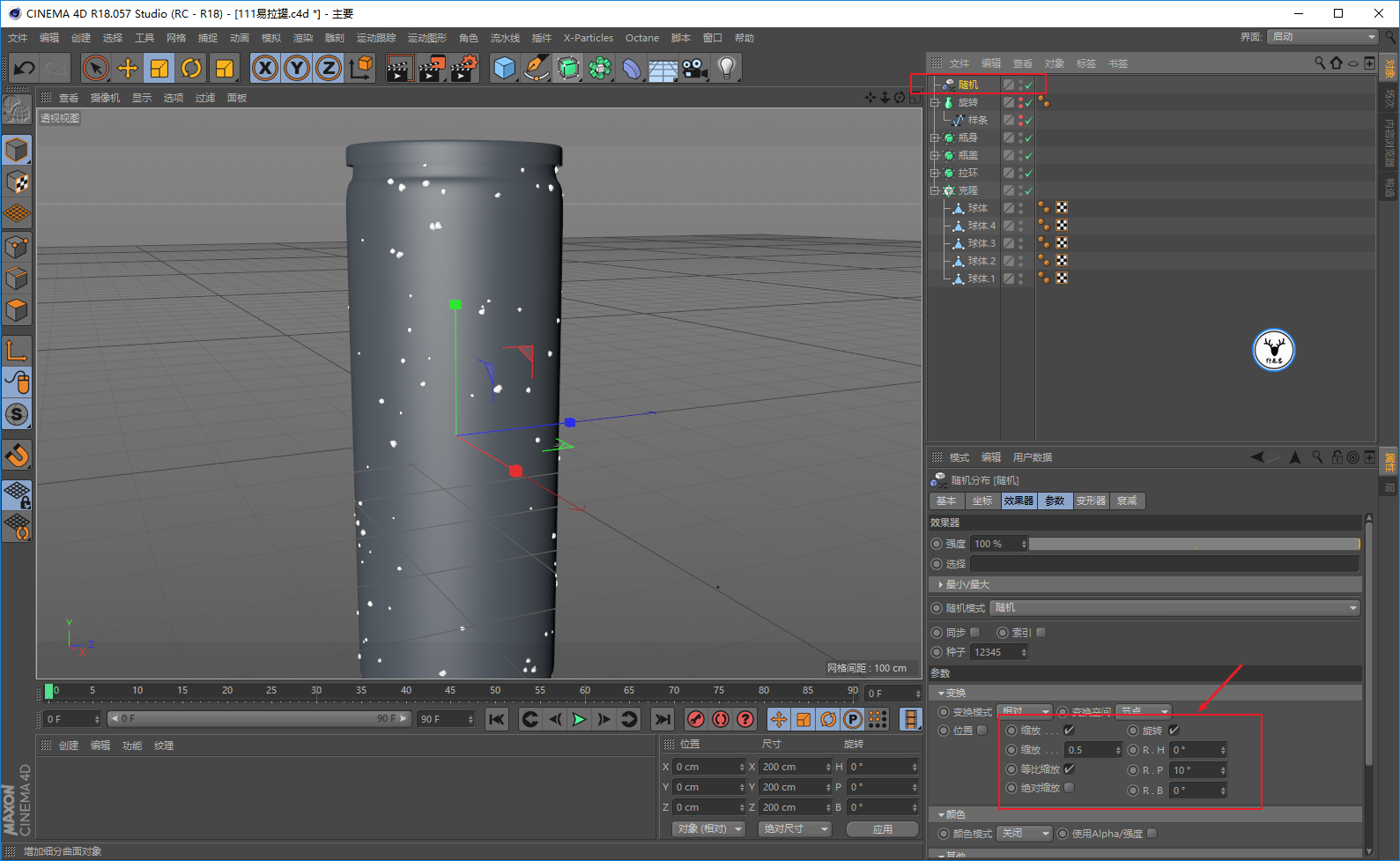
Task: Open the 文件 menu in the menu bar
Action: (18, 38)
